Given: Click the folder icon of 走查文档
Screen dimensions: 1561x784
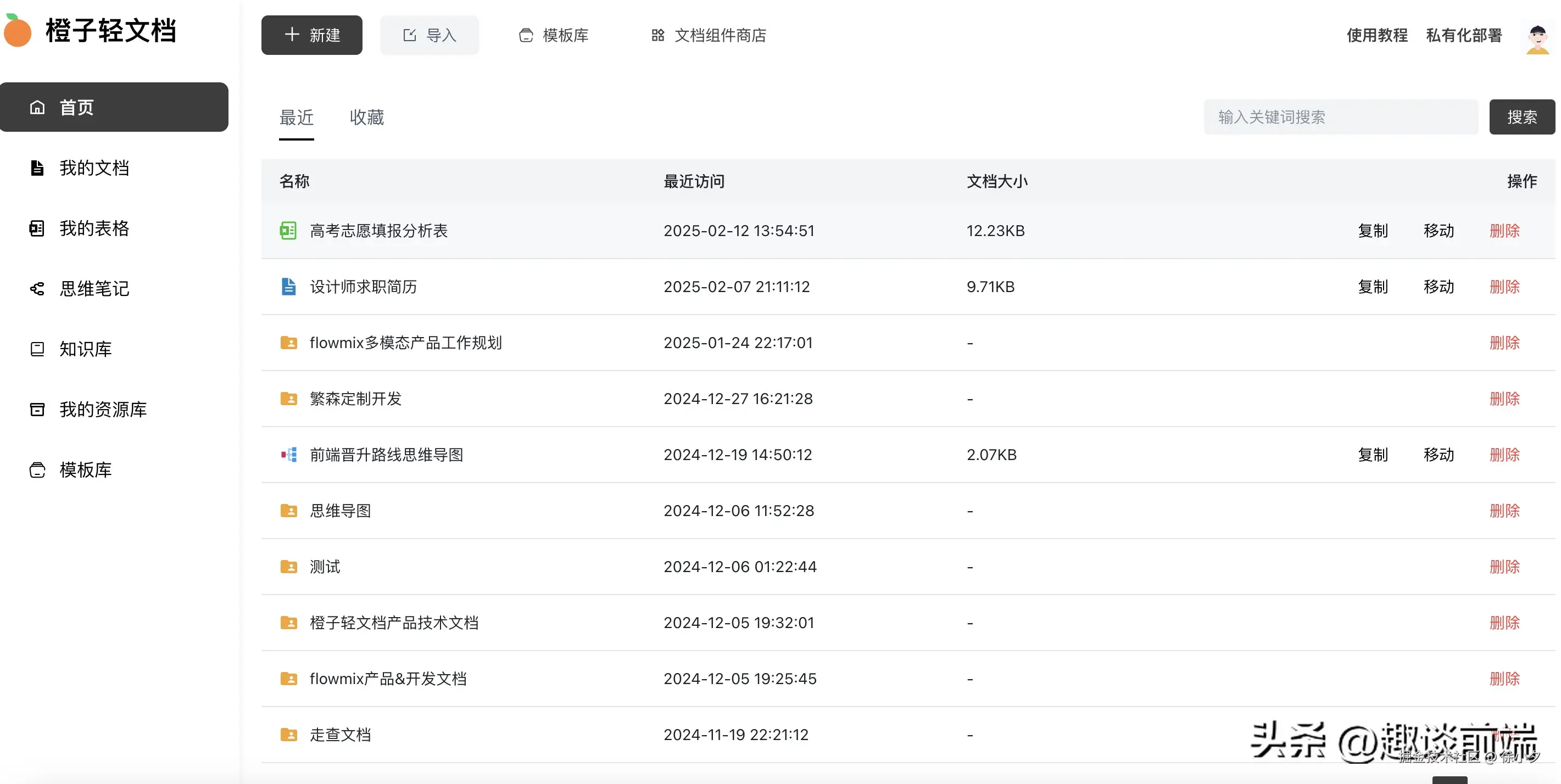Looking at the screenshot, I should 289,735.
